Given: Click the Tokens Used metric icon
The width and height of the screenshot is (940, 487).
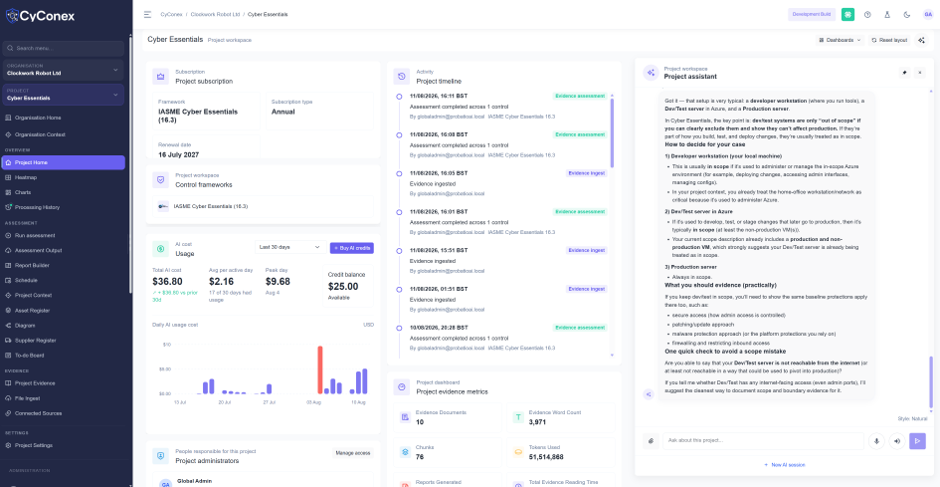Looking at the screenshot, I should point(518,452).
